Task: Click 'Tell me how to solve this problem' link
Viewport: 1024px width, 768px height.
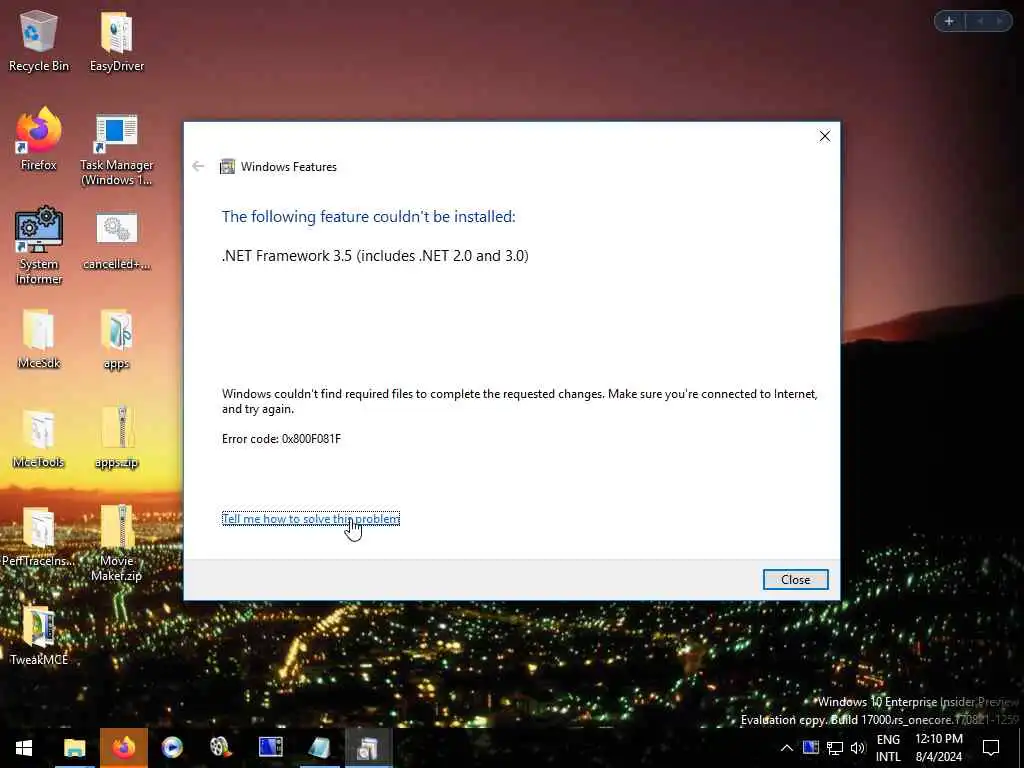Action: click(x=310, y=519)
